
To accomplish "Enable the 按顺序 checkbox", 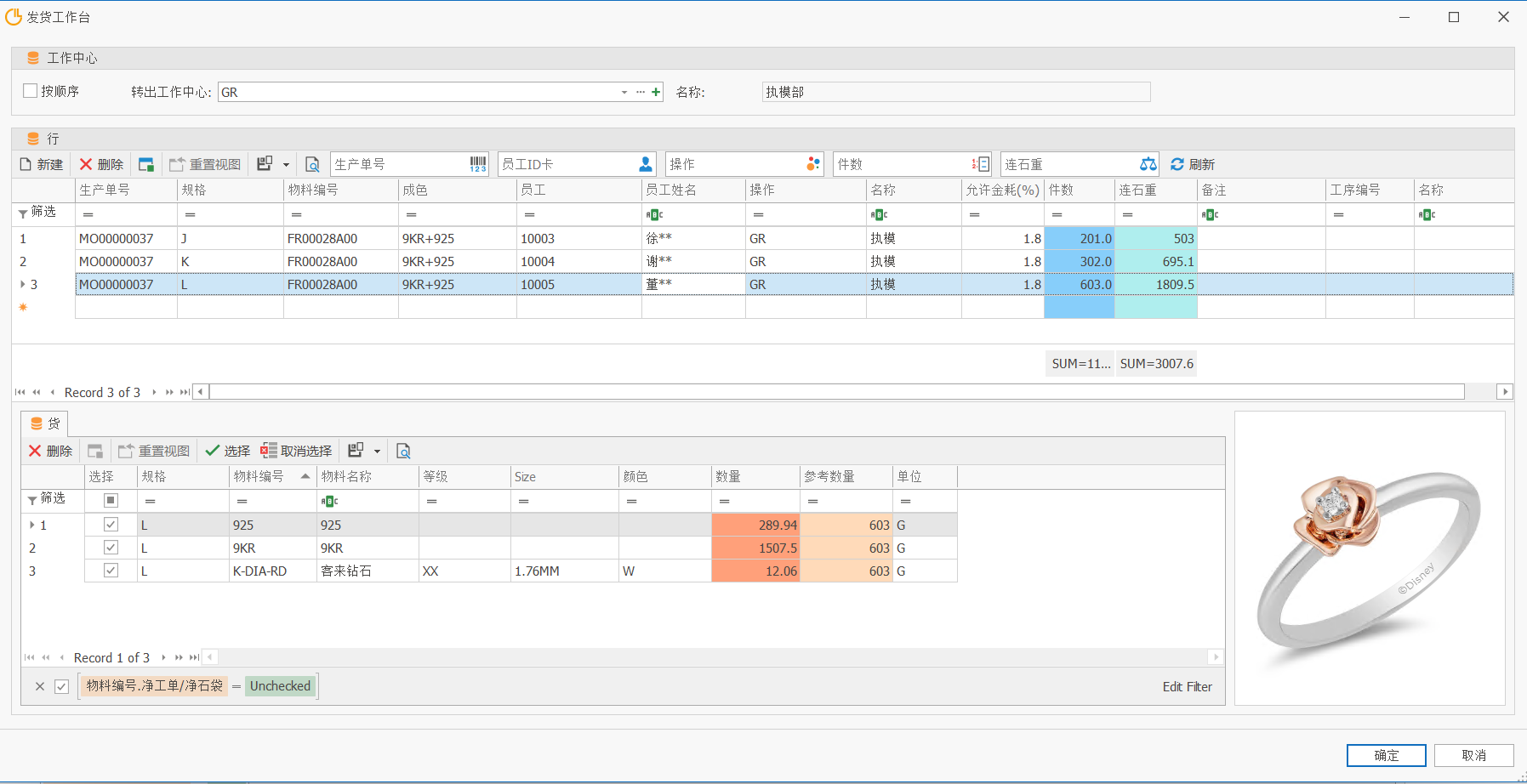I will pyautogui.click(x=31, y=91).
